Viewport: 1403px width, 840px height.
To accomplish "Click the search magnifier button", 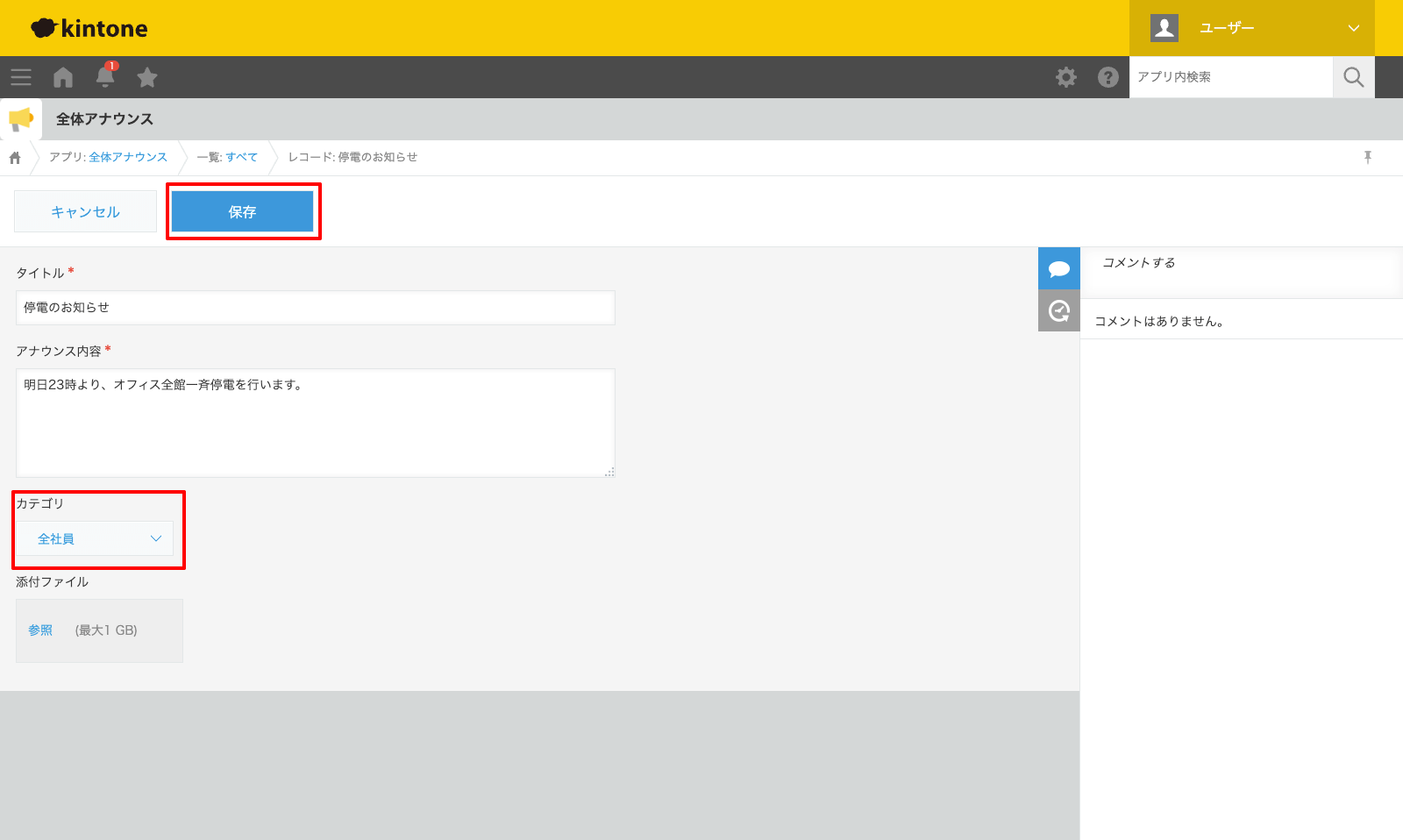I will (1353, 77).
